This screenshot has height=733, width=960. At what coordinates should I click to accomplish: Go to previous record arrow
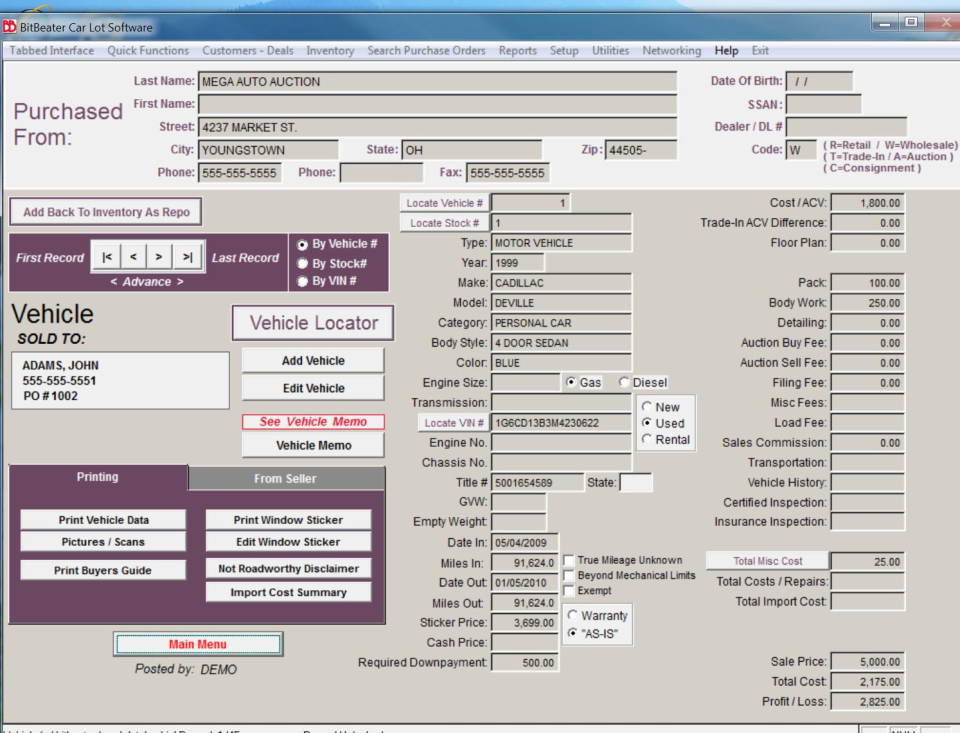[135, 257]
